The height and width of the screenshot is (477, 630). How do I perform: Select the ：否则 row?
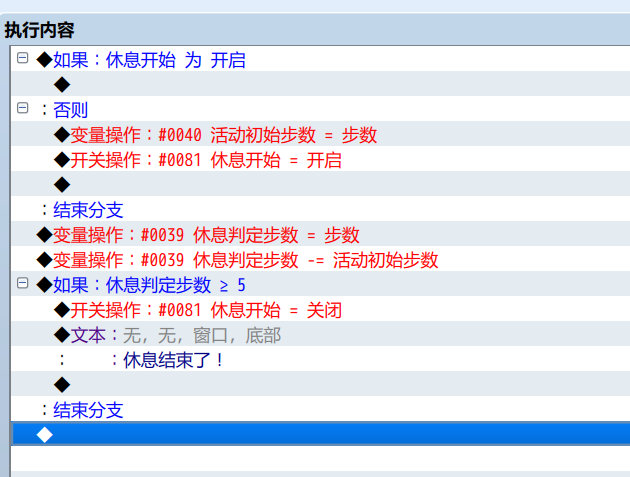320,109
